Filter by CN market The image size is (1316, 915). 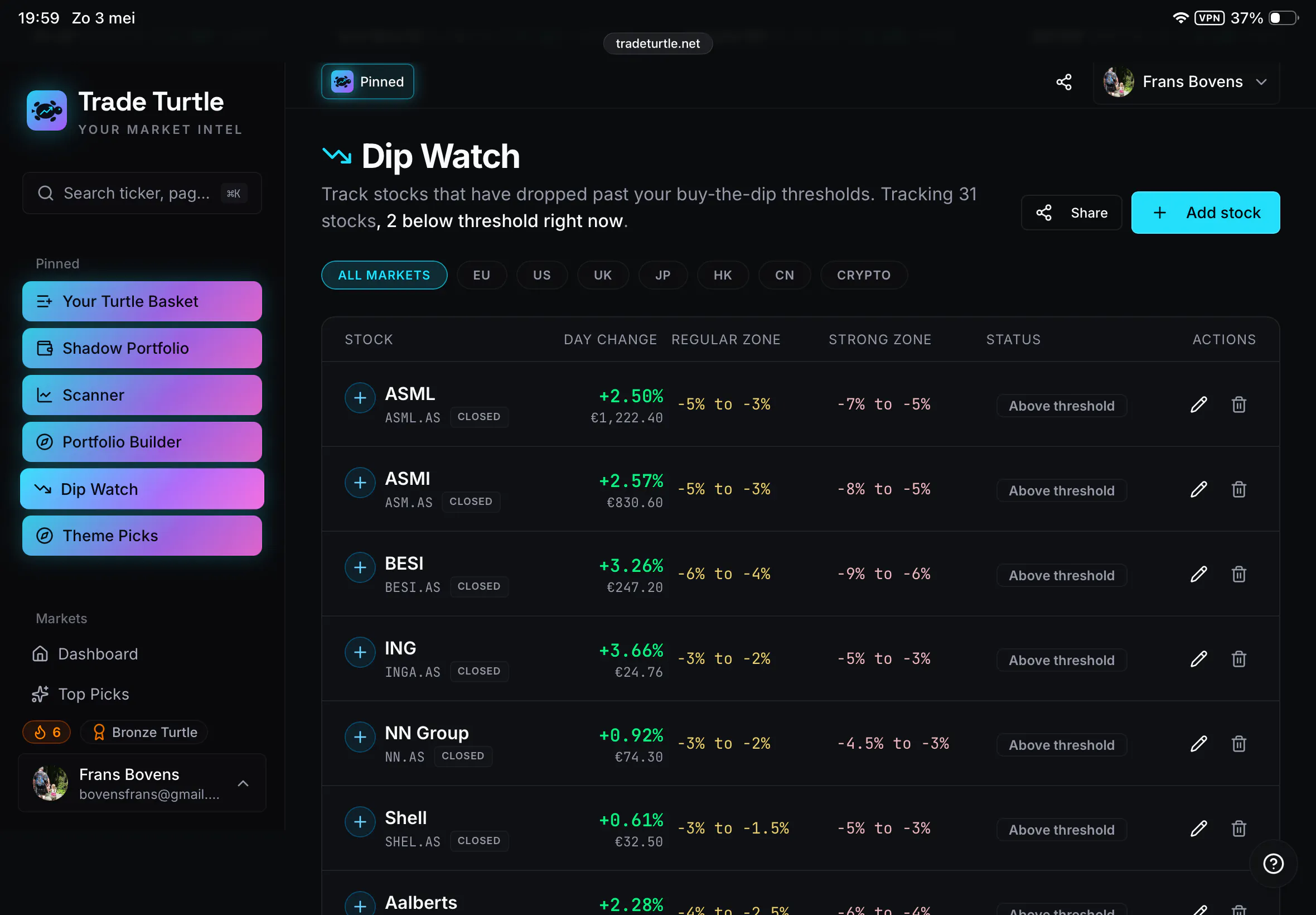[x=785, y=276]
